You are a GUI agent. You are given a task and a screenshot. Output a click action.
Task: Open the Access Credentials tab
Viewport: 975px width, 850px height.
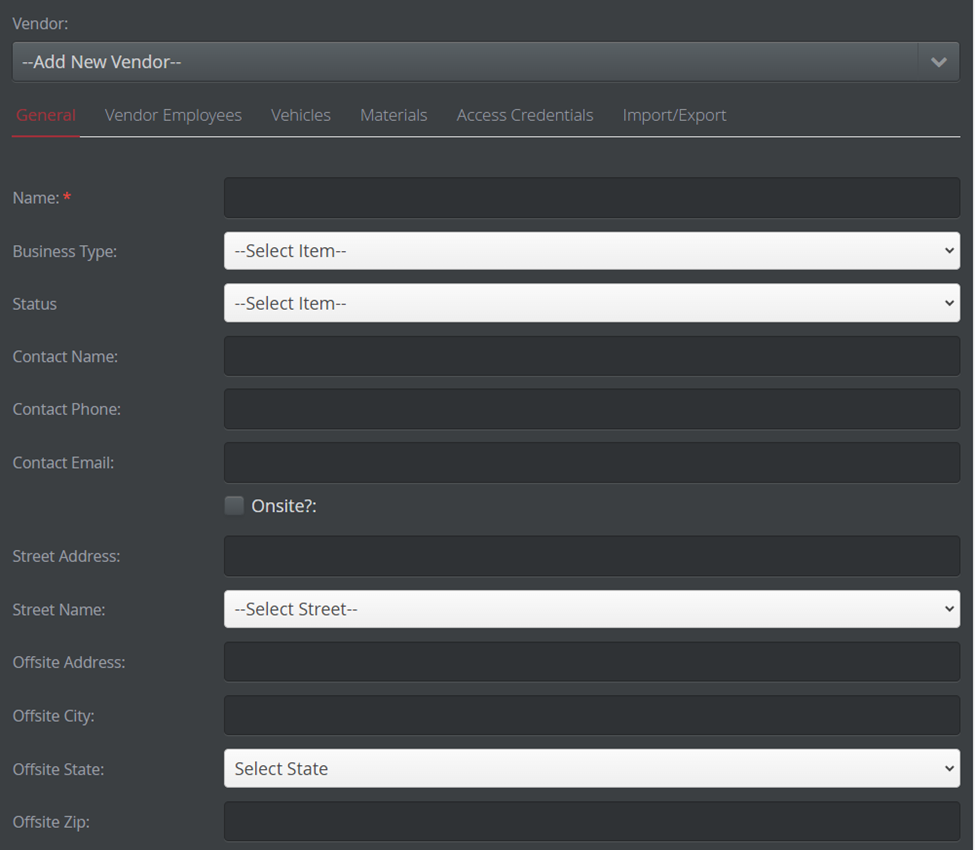tap(525, 116)
